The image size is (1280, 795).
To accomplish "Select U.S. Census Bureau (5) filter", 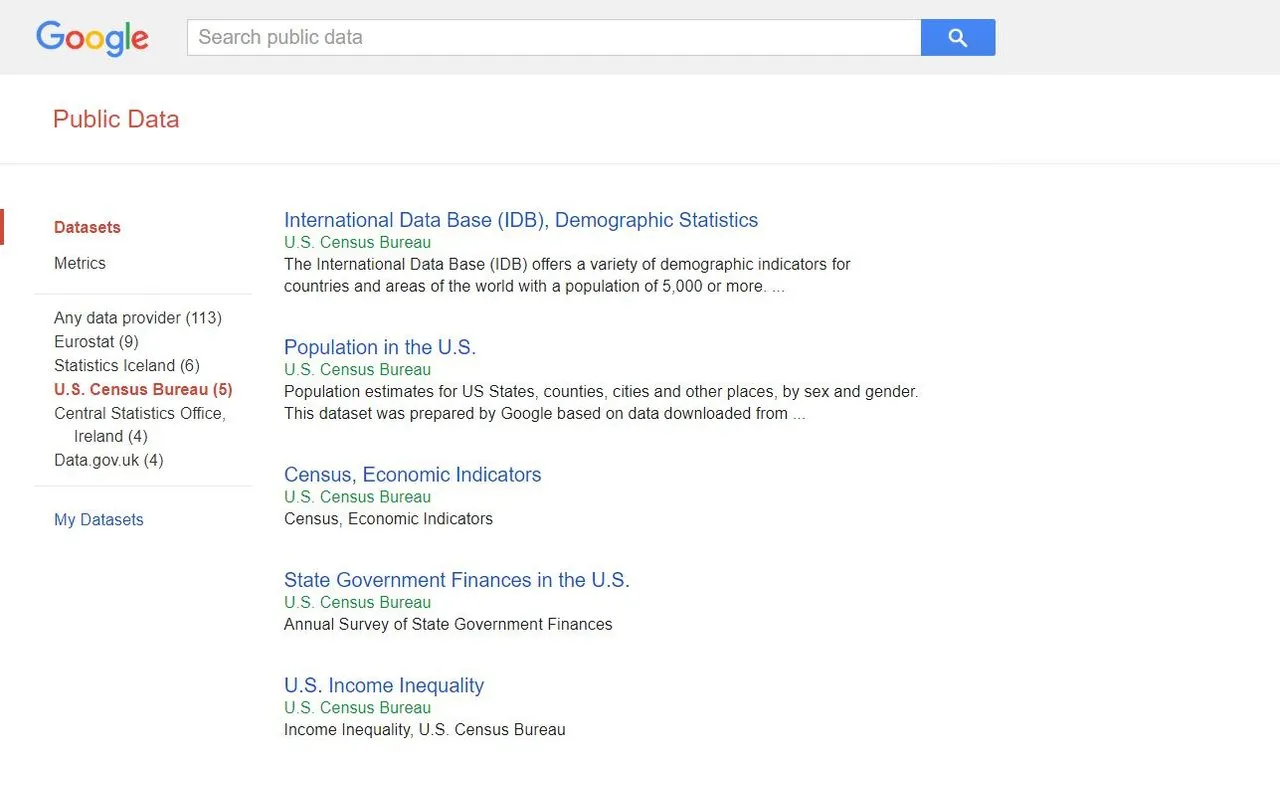I will tap(143, 390).
